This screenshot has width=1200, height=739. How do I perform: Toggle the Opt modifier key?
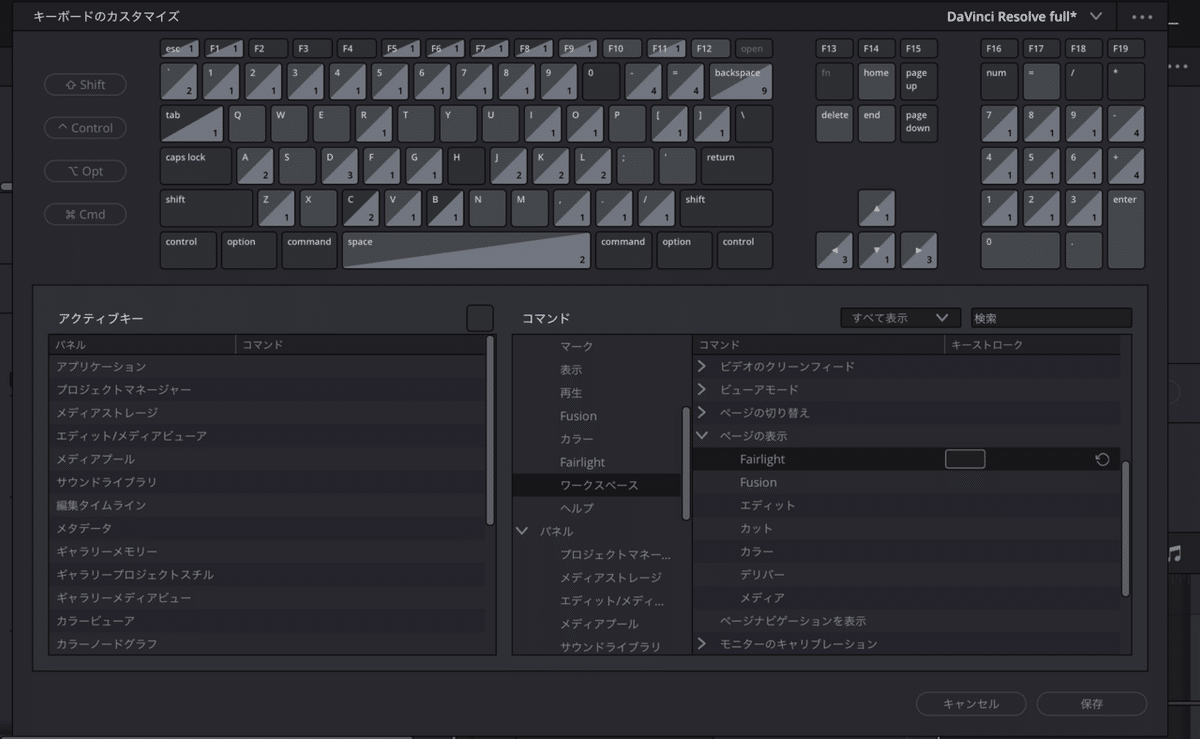tap(85, 171)
